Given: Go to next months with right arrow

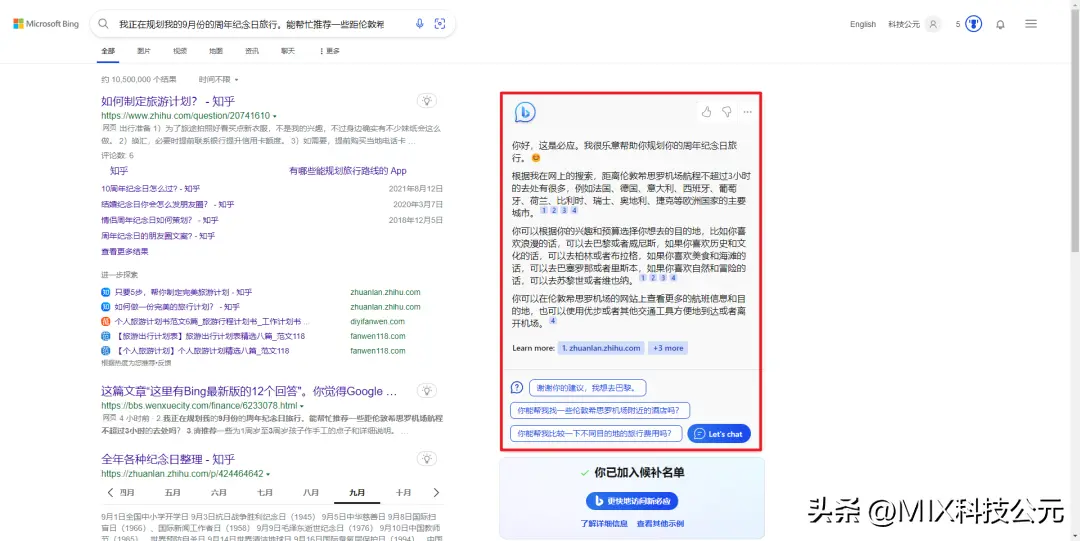Looking at the screenshot, I should click(435, 493).
